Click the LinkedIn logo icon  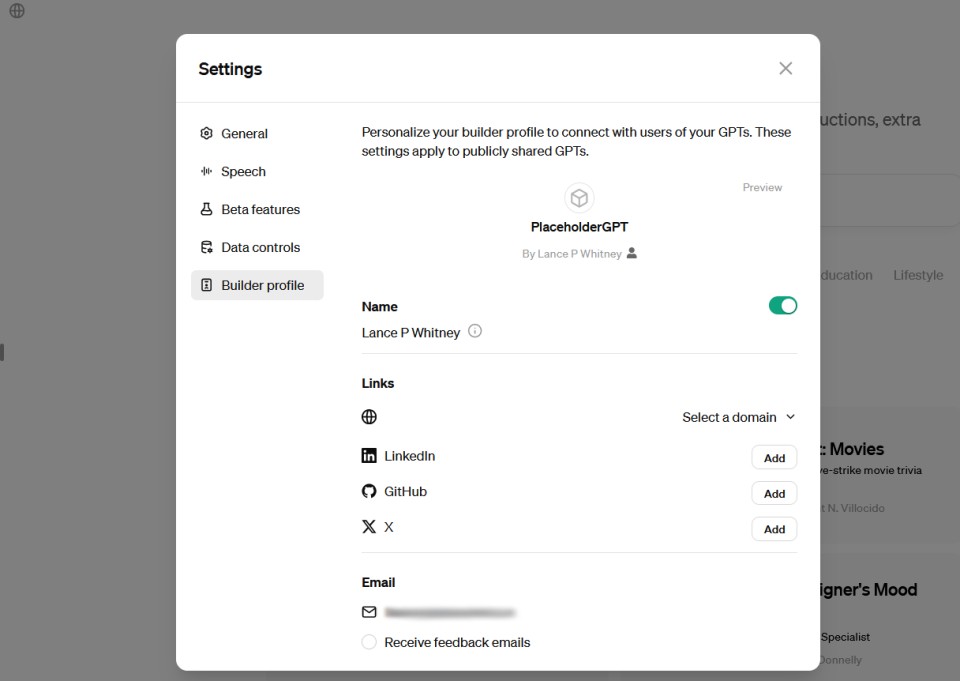point(369,456)
